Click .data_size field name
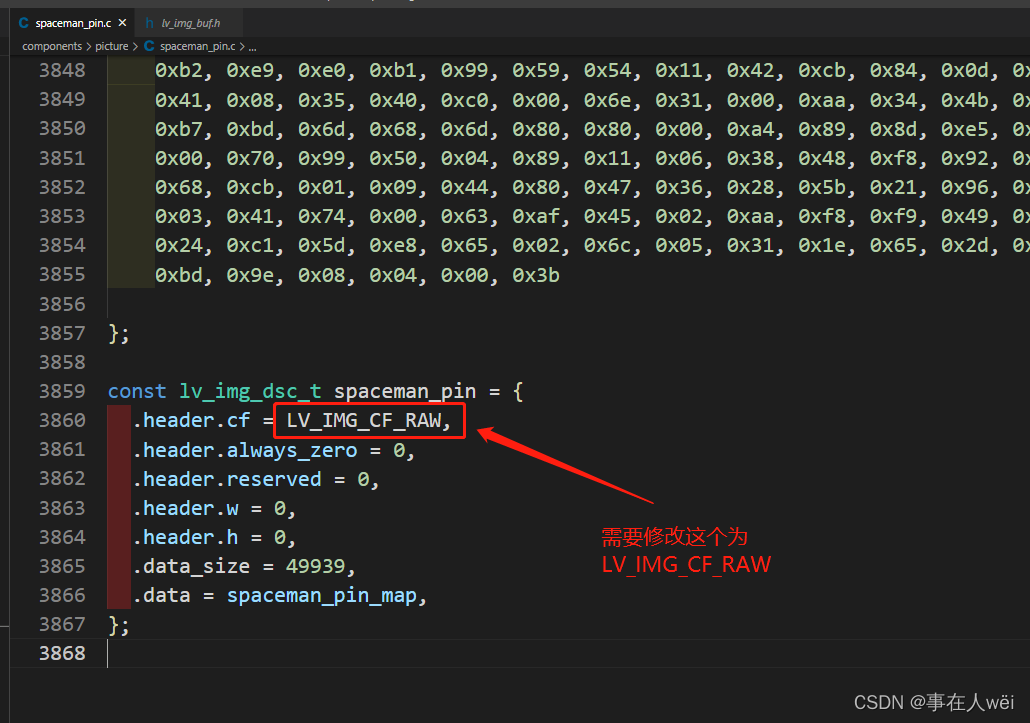Image resolution: width=1030 pixels, height=723 pixels. 191,567
